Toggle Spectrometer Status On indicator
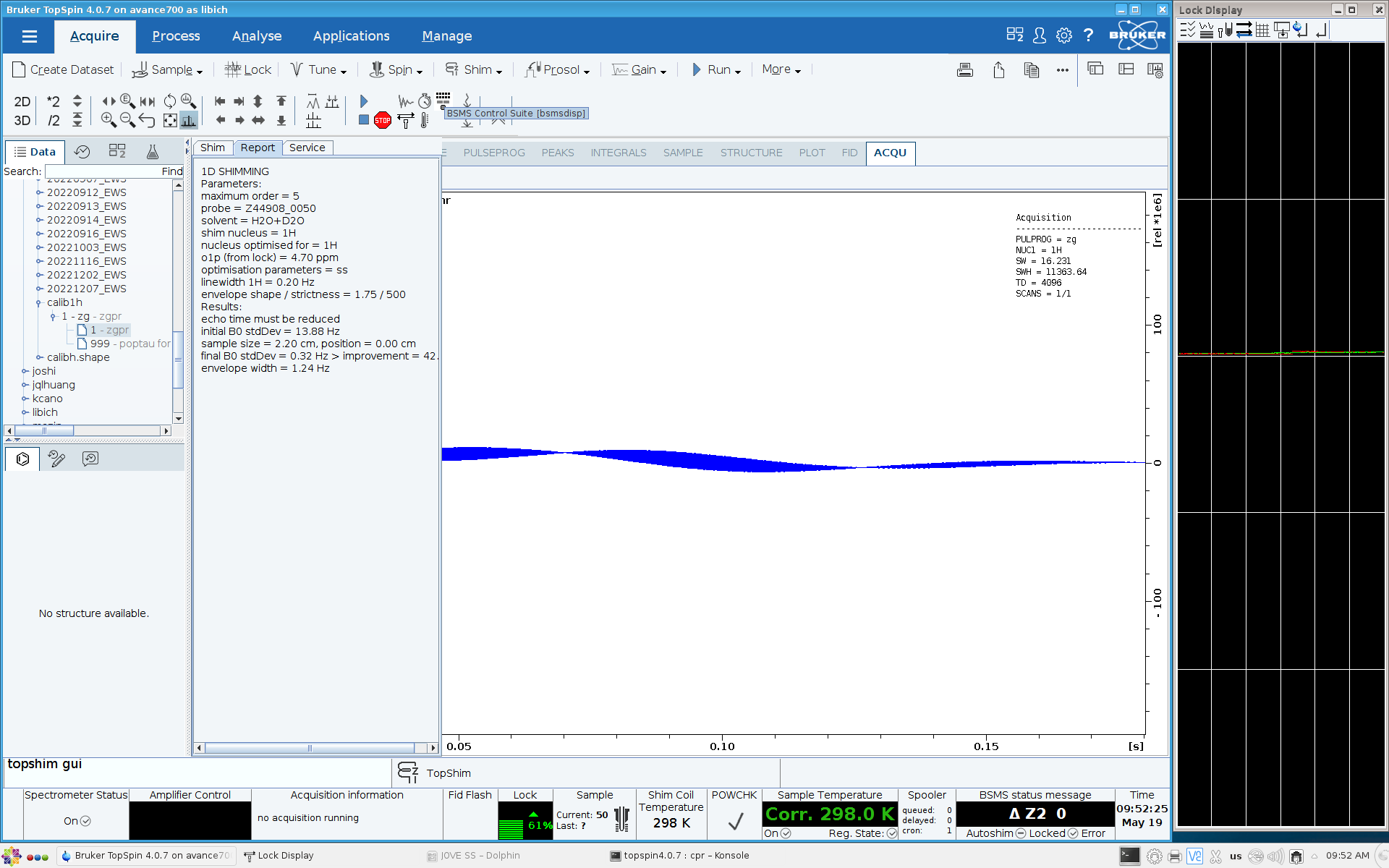Image resolution: width=1389 pixels, height=868 pixels. [x=85, y=821]
